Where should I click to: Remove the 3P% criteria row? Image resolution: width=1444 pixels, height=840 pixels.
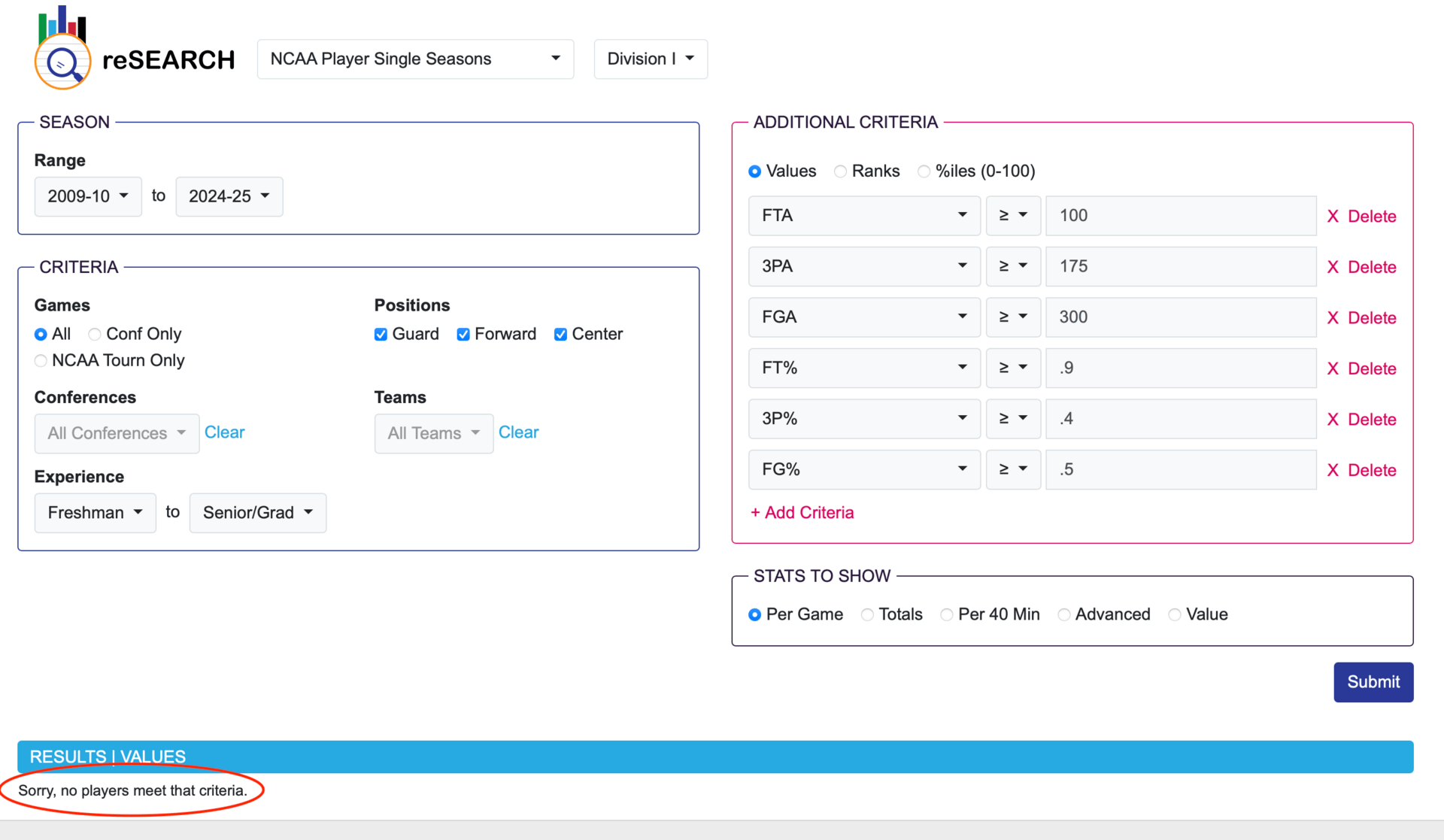[1361, 420]
